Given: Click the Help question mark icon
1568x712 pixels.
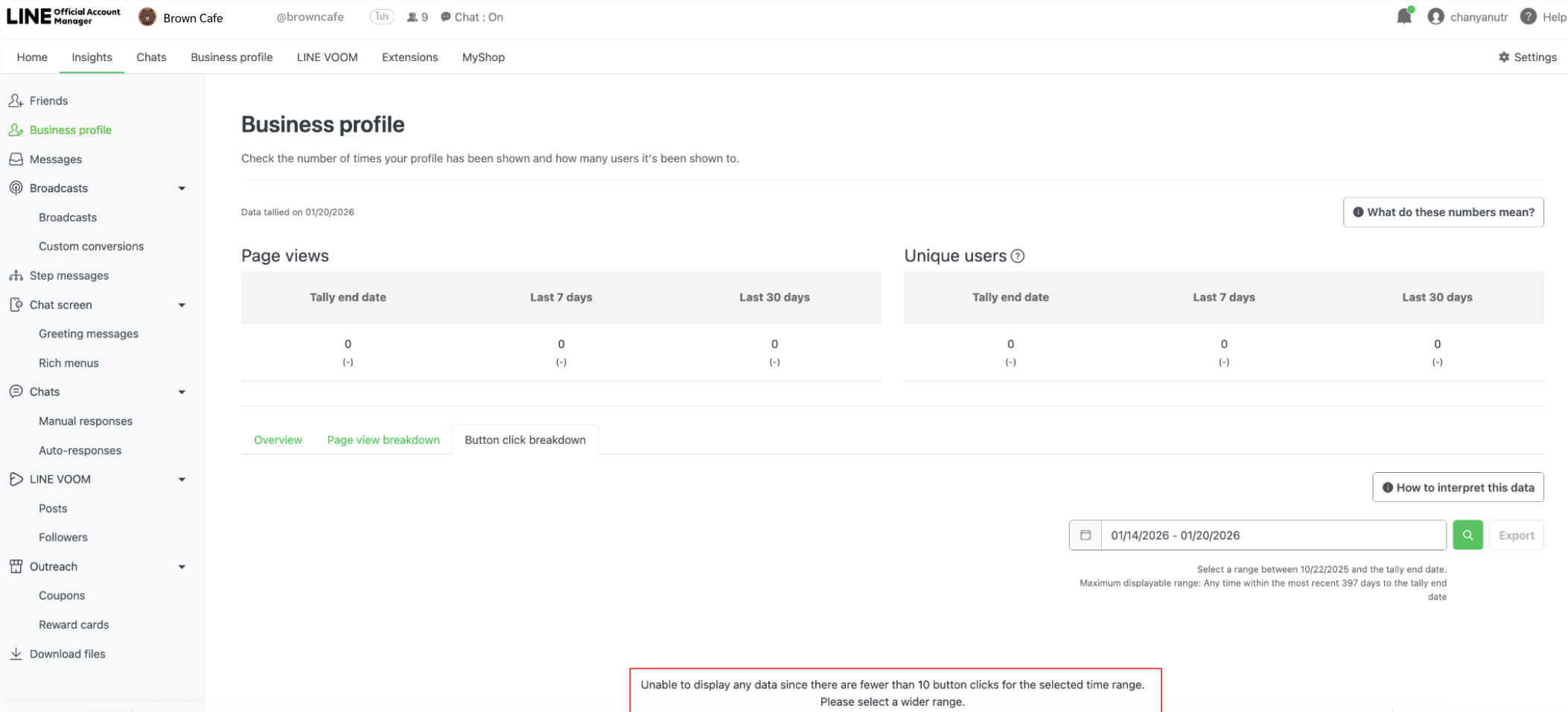Looking at the screenshot, I should click(1528, 16).
